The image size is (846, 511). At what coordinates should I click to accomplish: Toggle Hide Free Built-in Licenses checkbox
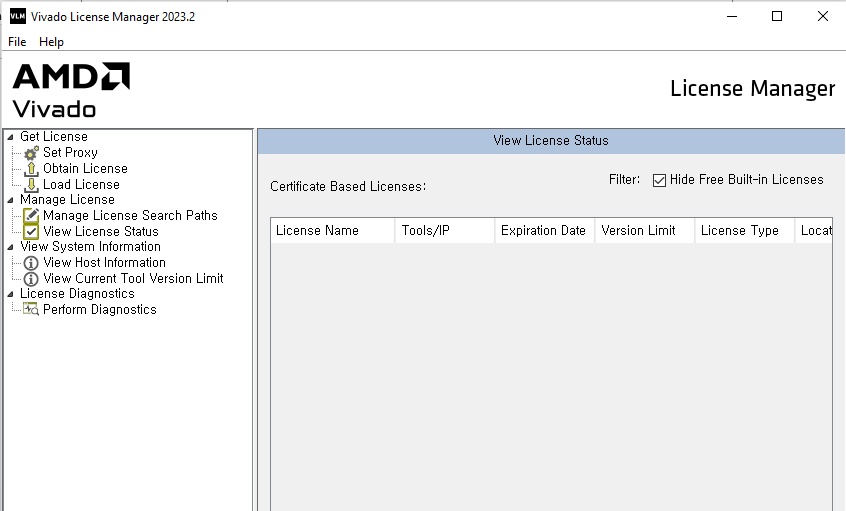click(x=659, y=180)
